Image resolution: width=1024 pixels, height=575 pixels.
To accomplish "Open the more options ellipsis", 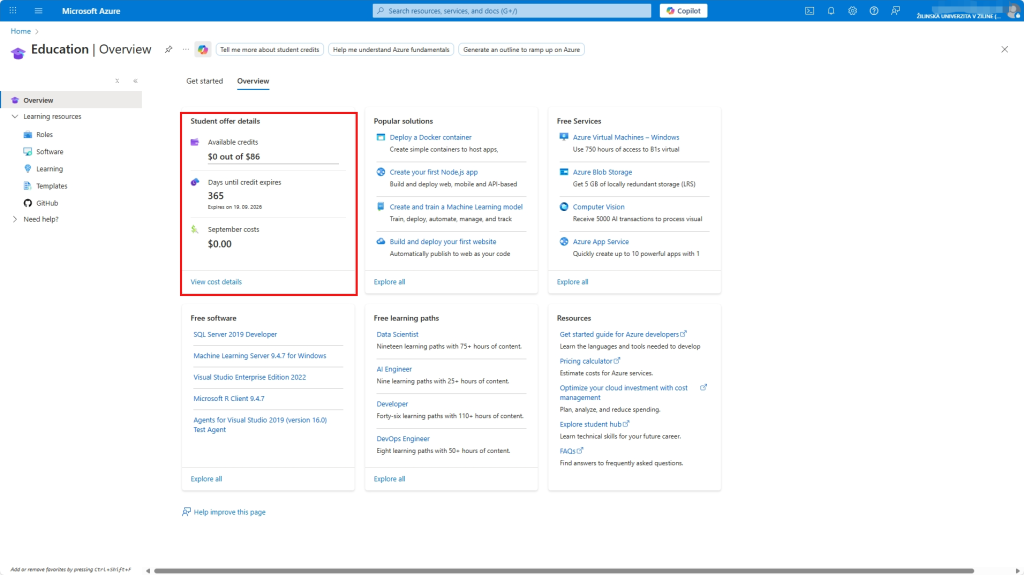I will coord(185,49).
